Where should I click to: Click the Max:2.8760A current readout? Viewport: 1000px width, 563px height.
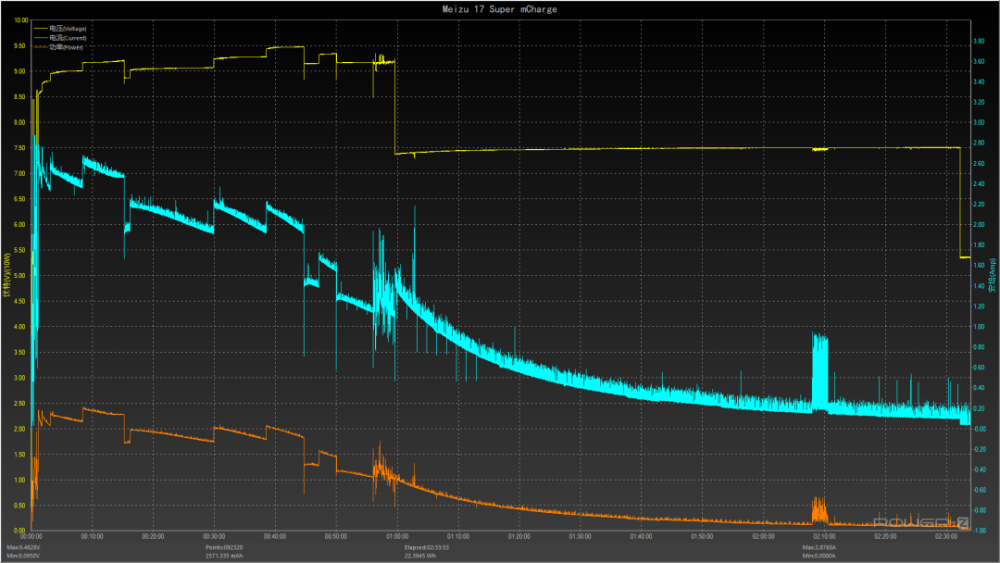820,547
